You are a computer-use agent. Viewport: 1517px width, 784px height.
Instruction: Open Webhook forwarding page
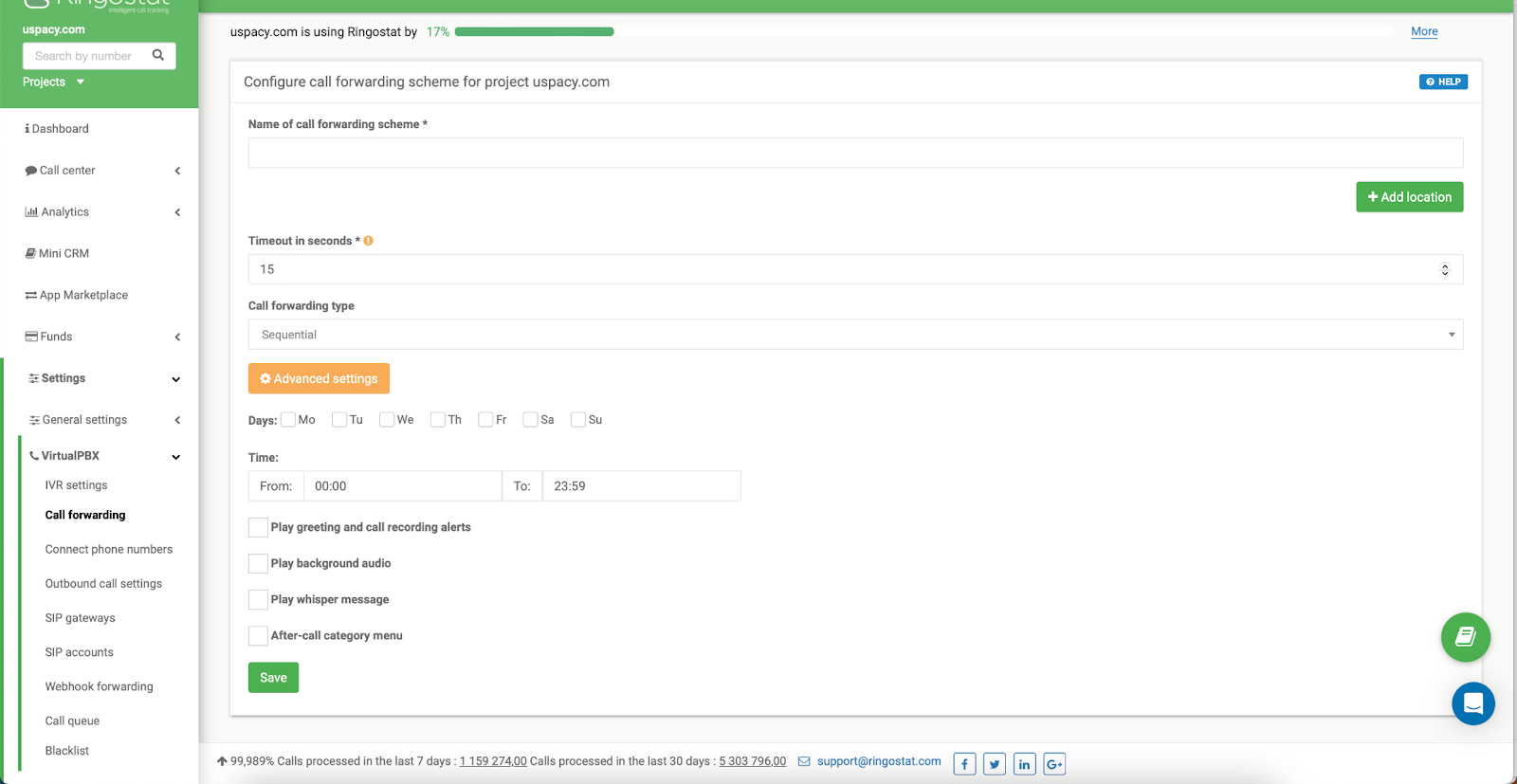[x=99, y=686]
